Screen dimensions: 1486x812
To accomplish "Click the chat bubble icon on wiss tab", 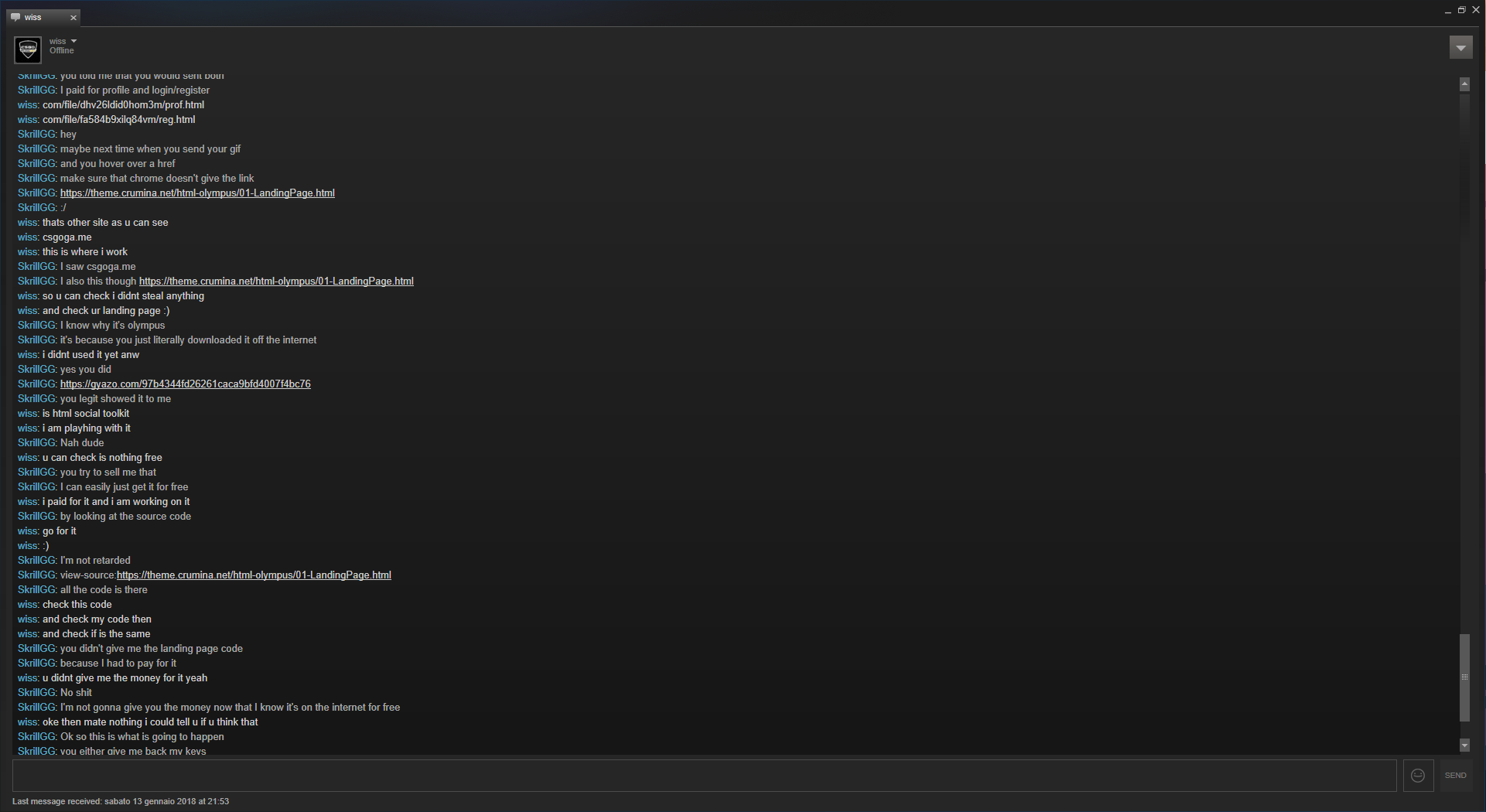I will pyautogui.click(x=15, y=17).
